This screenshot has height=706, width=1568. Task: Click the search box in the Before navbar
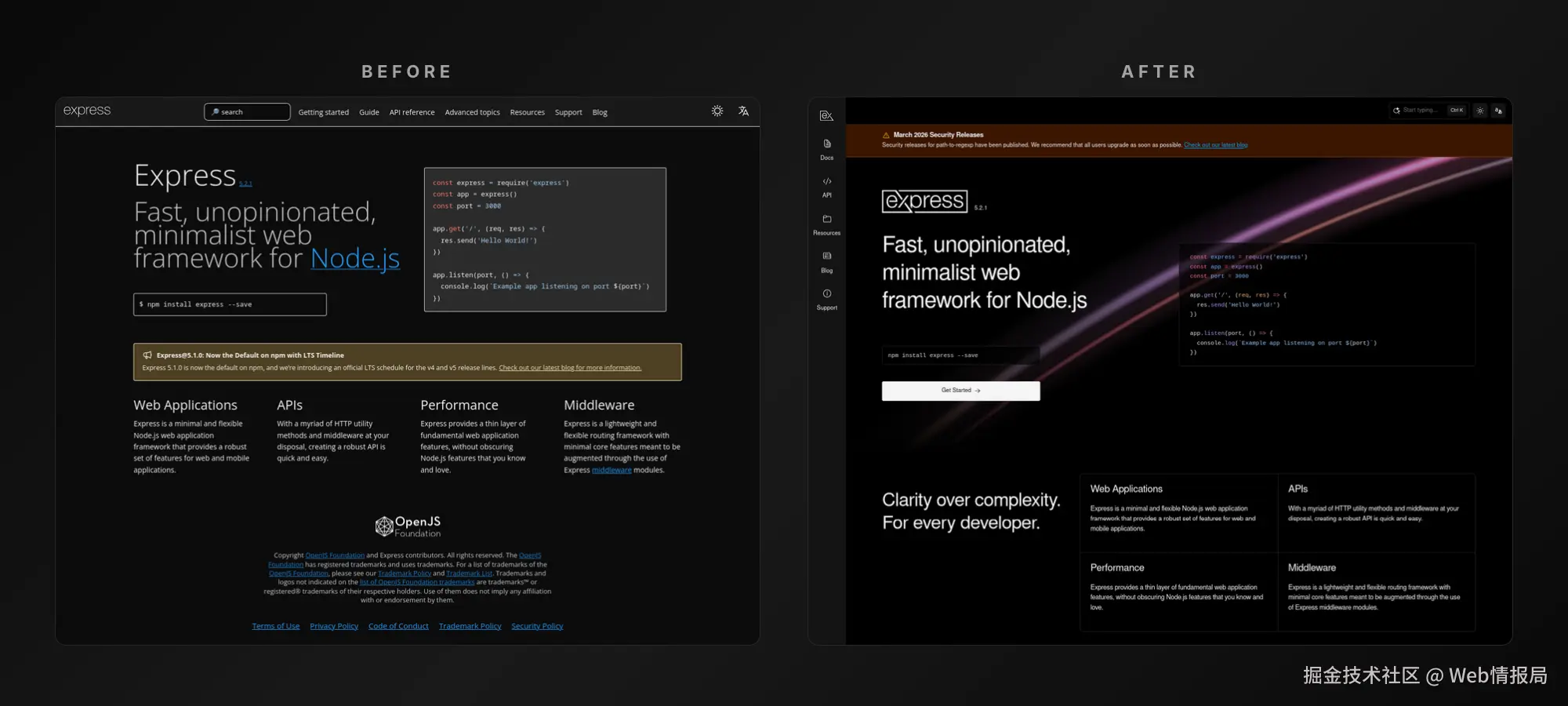pos(247,112)
